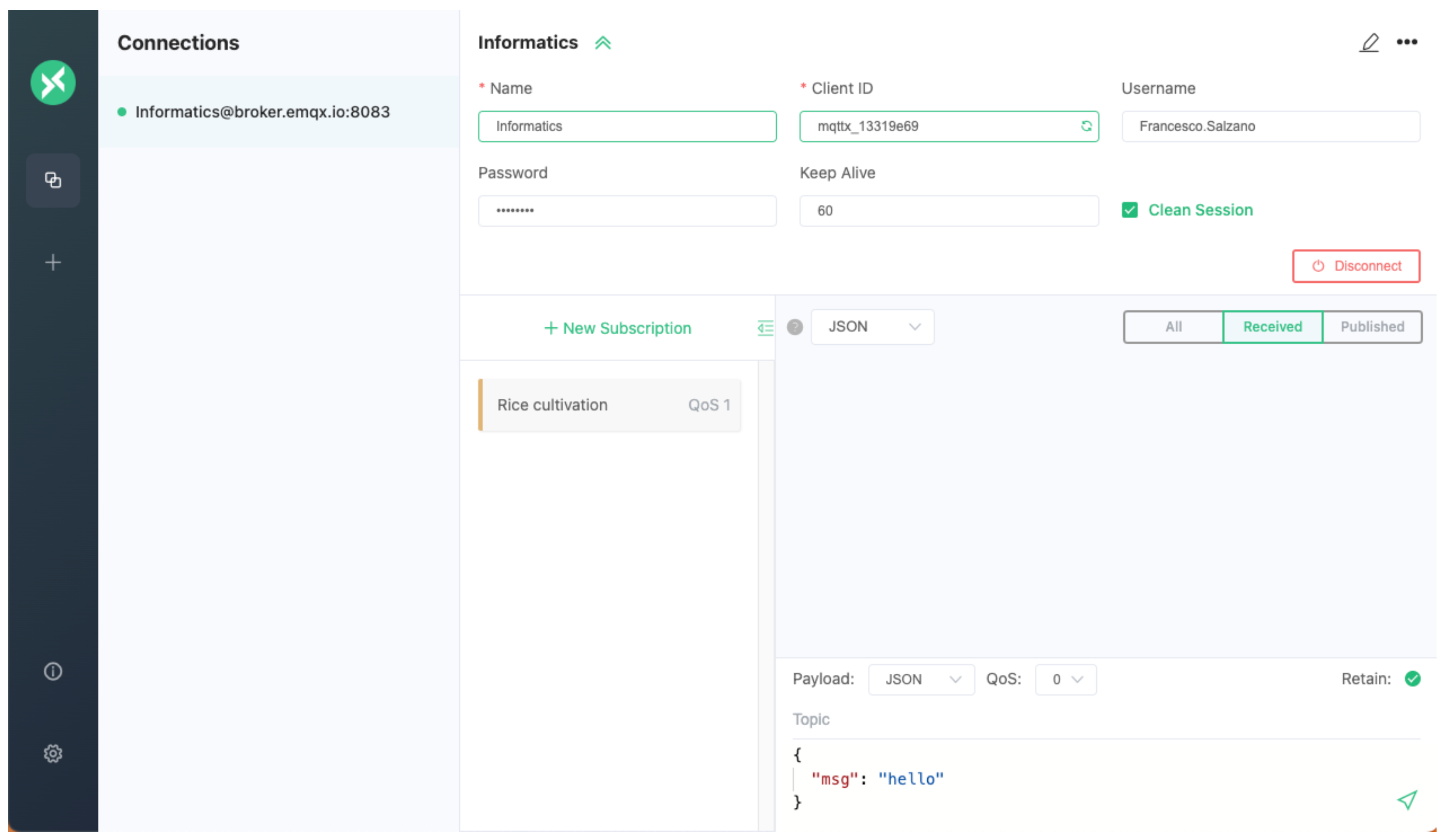Screen dimensions: 1443x840
Task: Switch to the Published messages tab
Action: [x=1372, y=327]
